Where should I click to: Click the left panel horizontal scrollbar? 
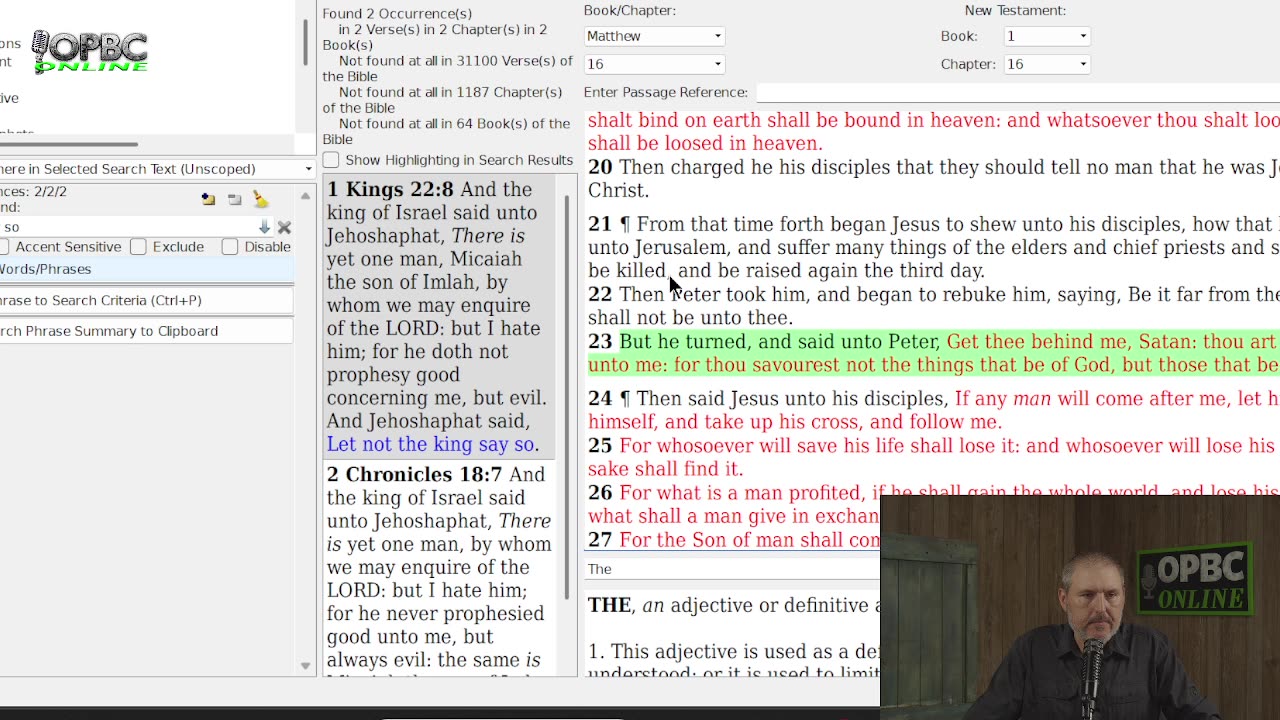tap(69, 144)
